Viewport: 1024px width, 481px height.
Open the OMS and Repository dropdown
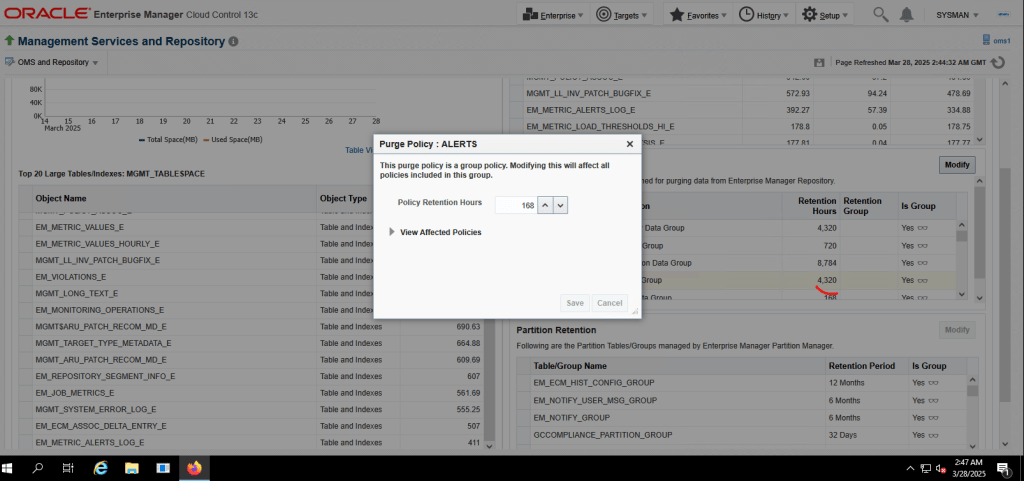coord(57,62)
